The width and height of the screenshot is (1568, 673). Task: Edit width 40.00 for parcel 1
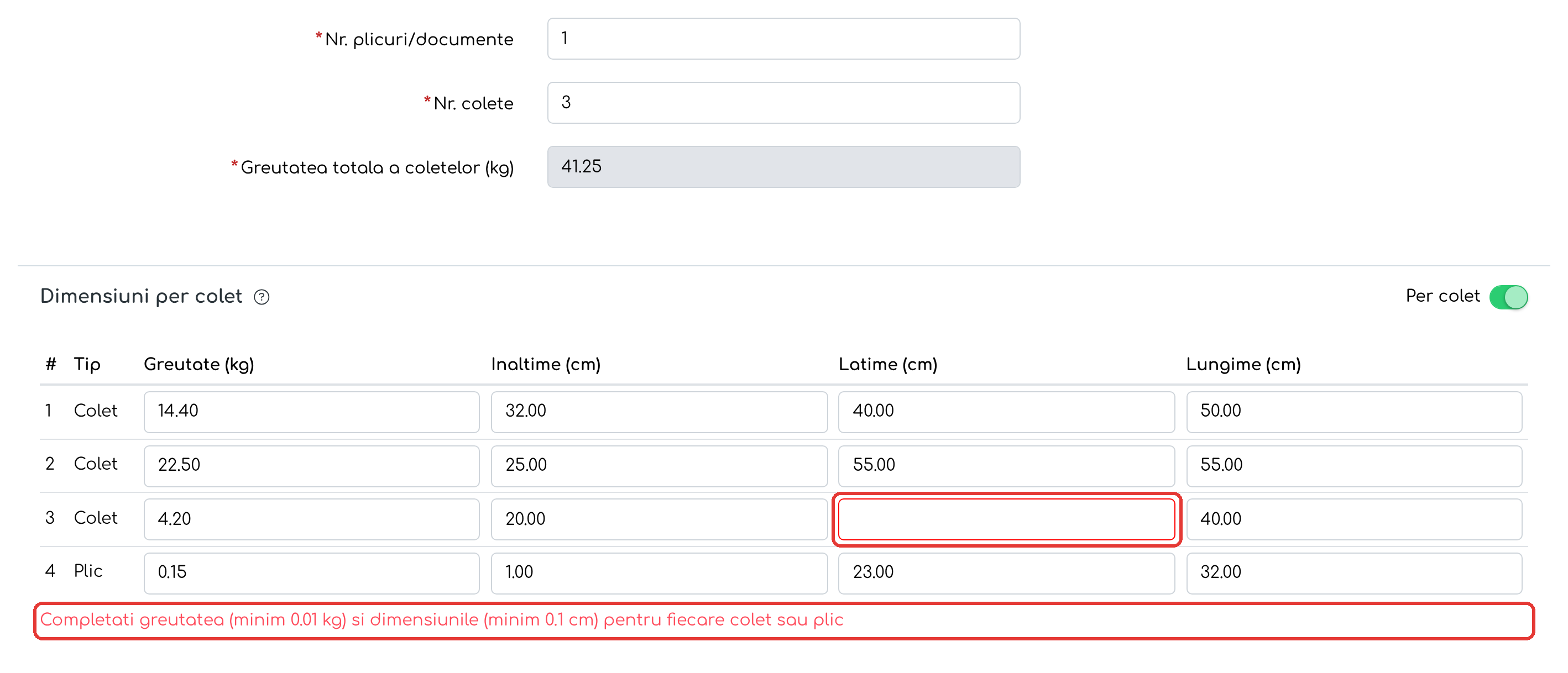(x=1007, y=412)
